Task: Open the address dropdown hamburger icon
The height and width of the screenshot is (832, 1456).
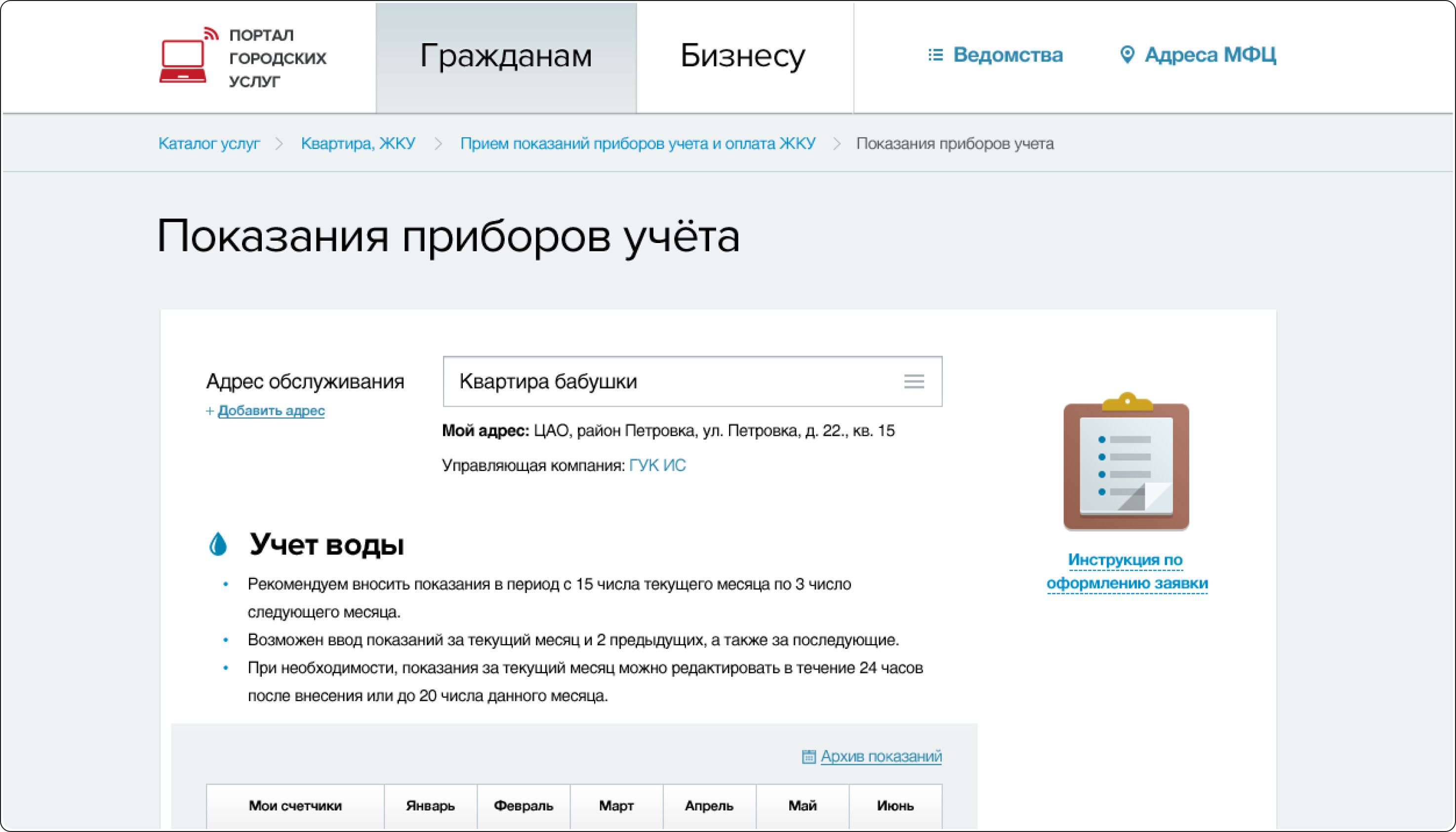Action: click(914, 381)
